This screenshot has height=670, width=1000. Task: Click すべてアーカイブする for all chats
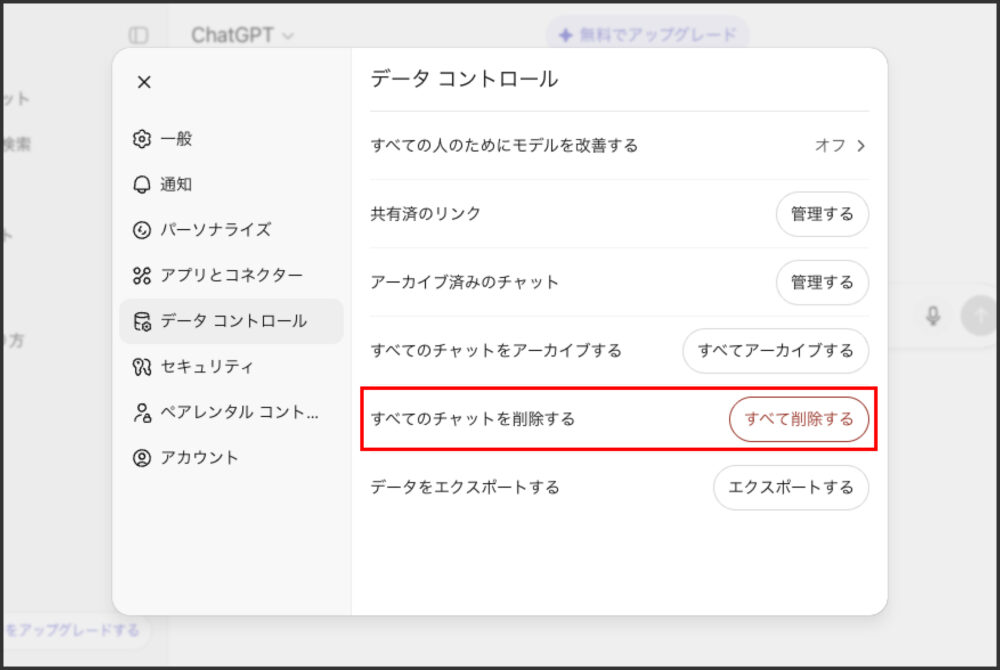776,351
